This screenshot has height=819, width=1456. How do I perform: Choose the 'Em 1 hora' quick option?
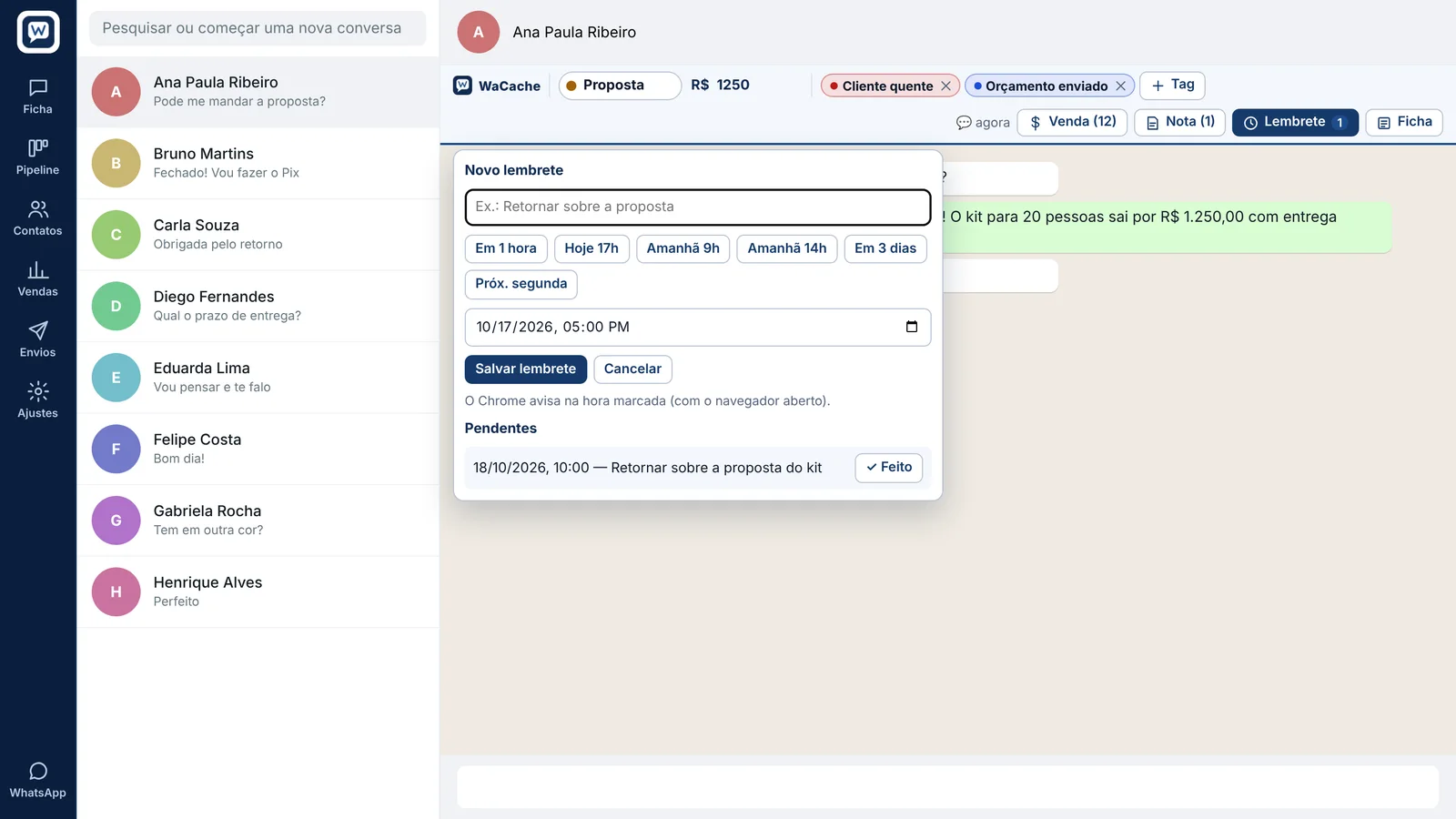click(x=506, y=248)
